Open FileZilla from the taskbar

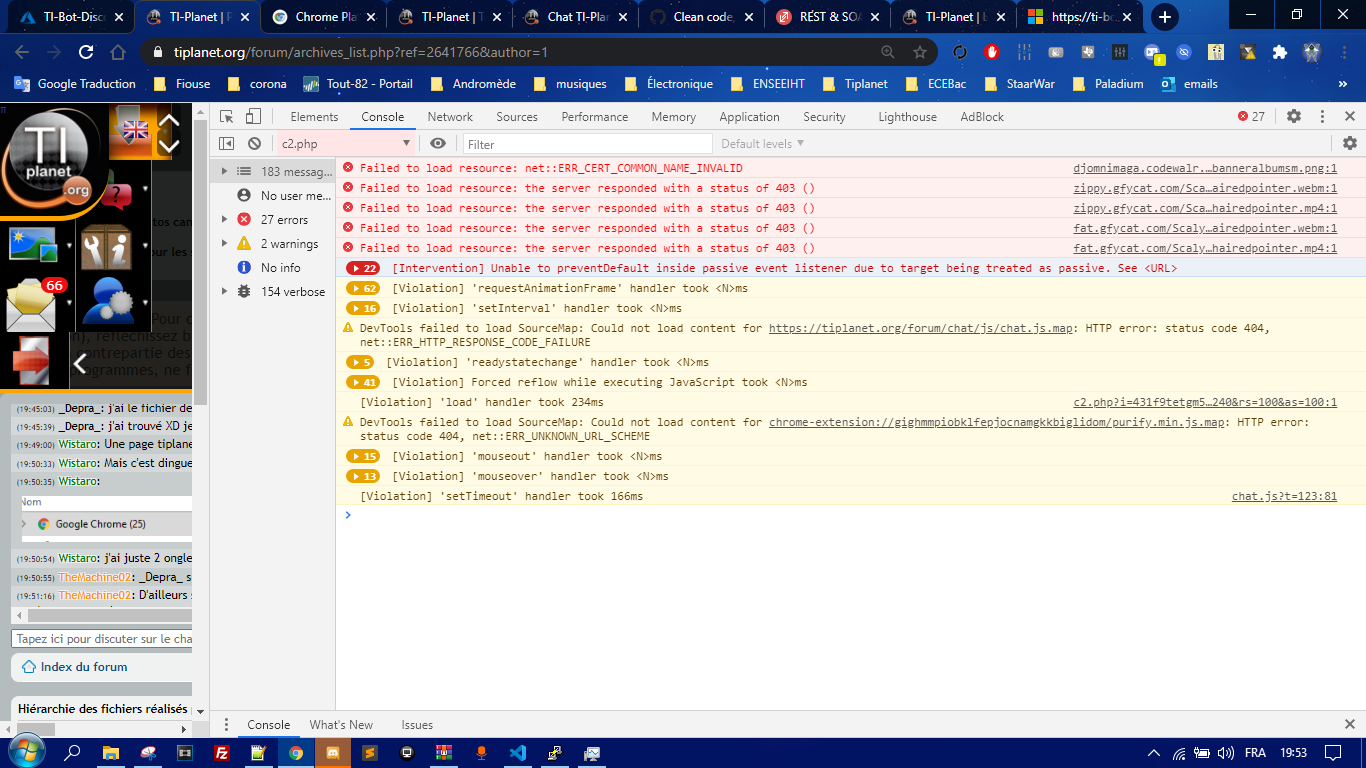(222, 752)
